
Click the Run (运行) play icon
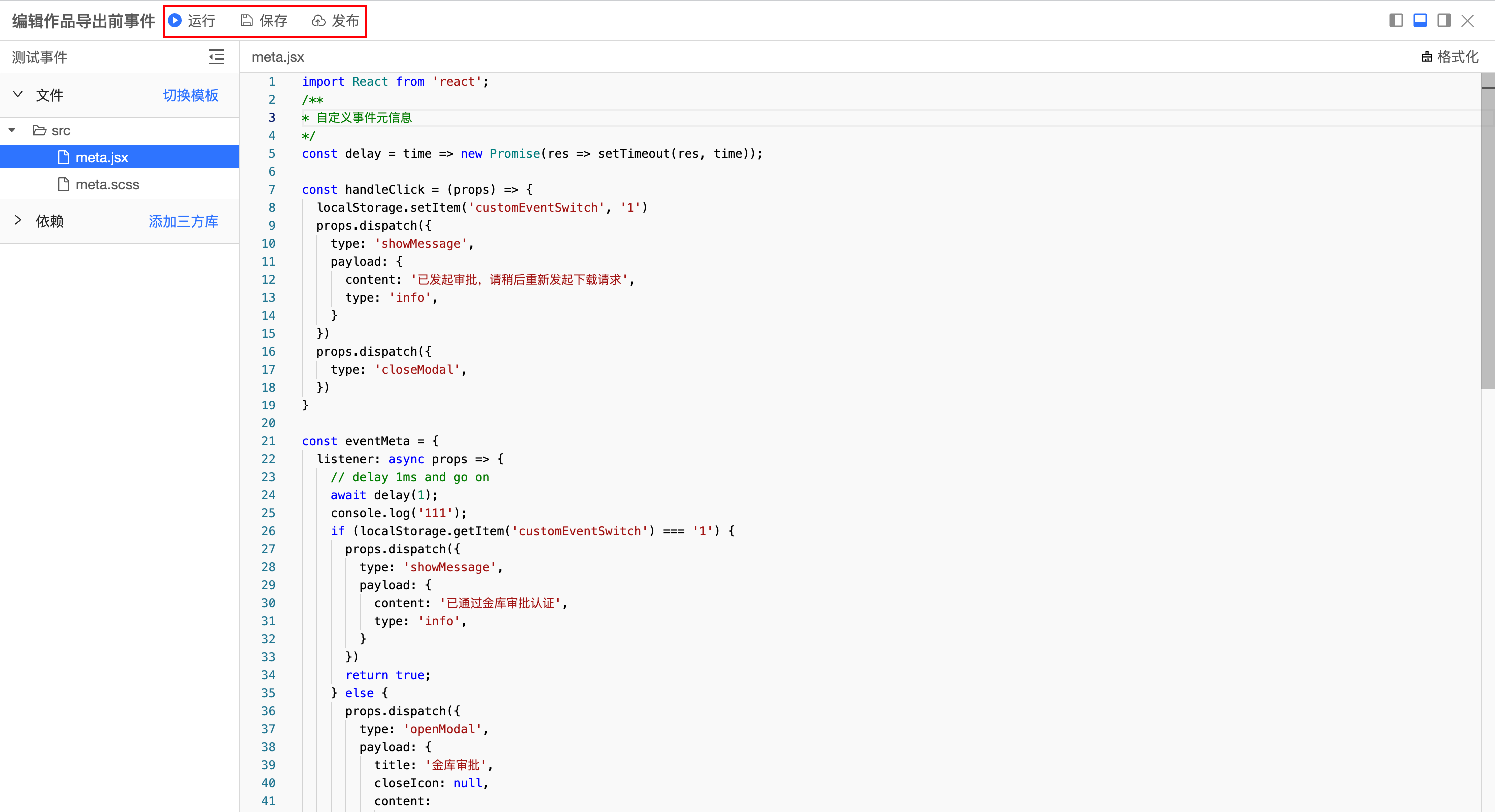[x=175, y=21]
